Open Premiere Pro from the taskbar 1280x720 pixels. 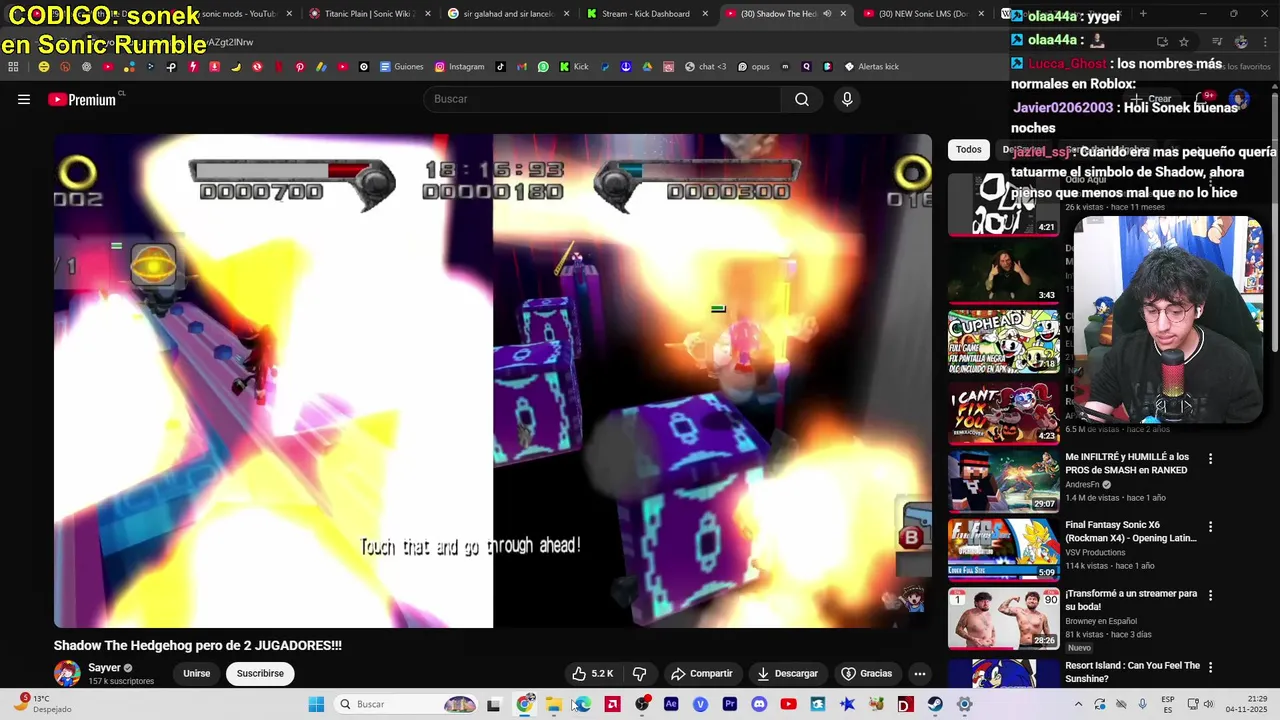[730, 704]
